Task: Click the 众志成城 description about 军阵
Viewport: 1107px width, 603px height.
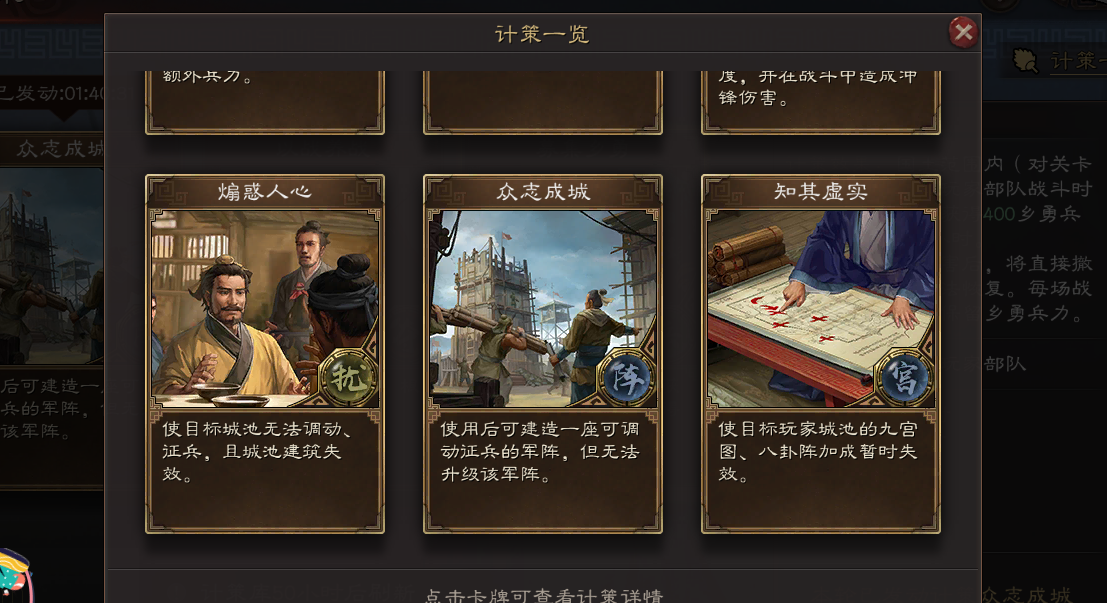Action: pyautogui.click(x=540, y=451)
